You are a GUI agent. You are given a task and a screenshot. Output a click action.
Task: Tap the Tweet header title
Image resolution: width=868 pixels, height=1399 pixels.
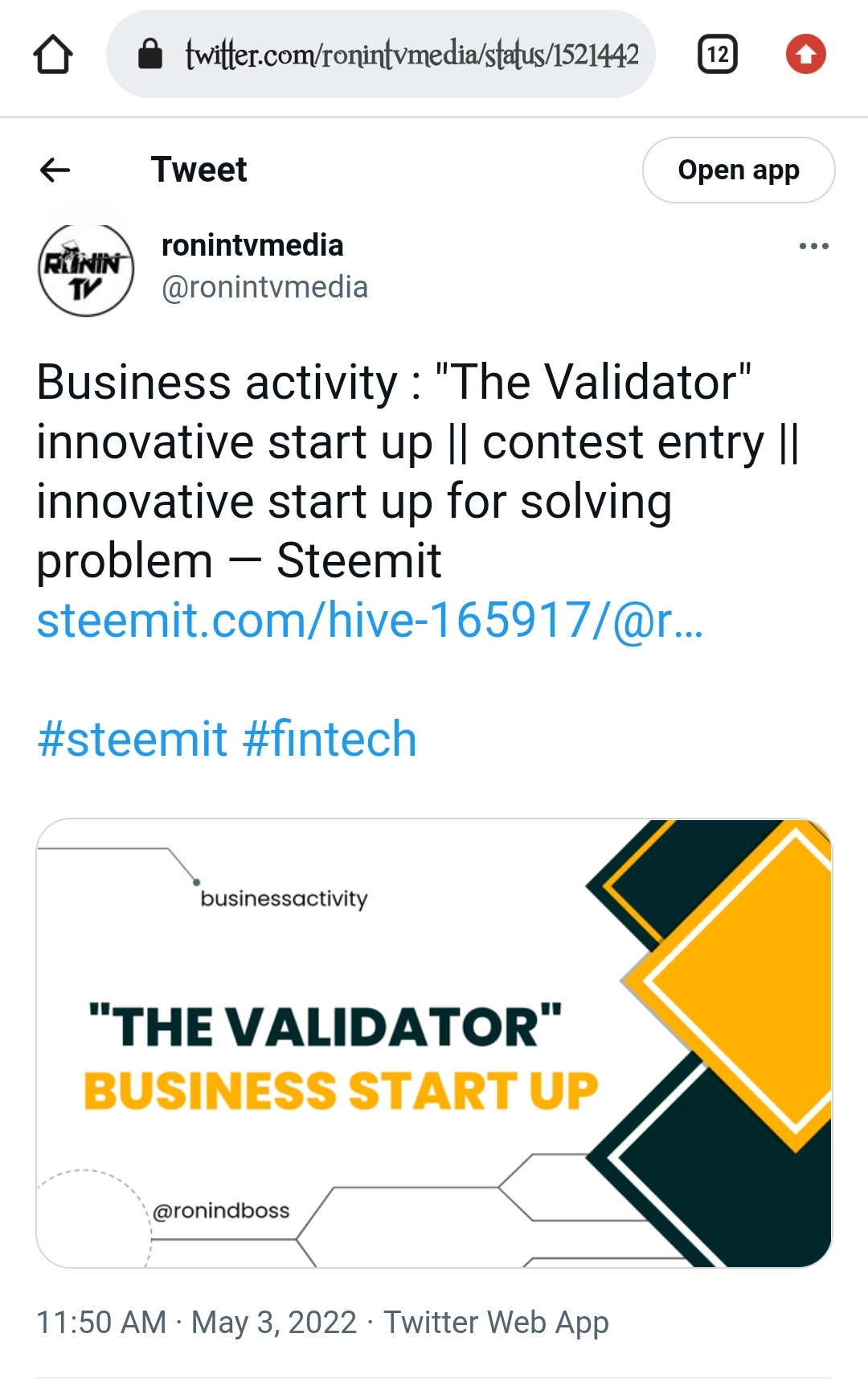click(x=199, y=170)
